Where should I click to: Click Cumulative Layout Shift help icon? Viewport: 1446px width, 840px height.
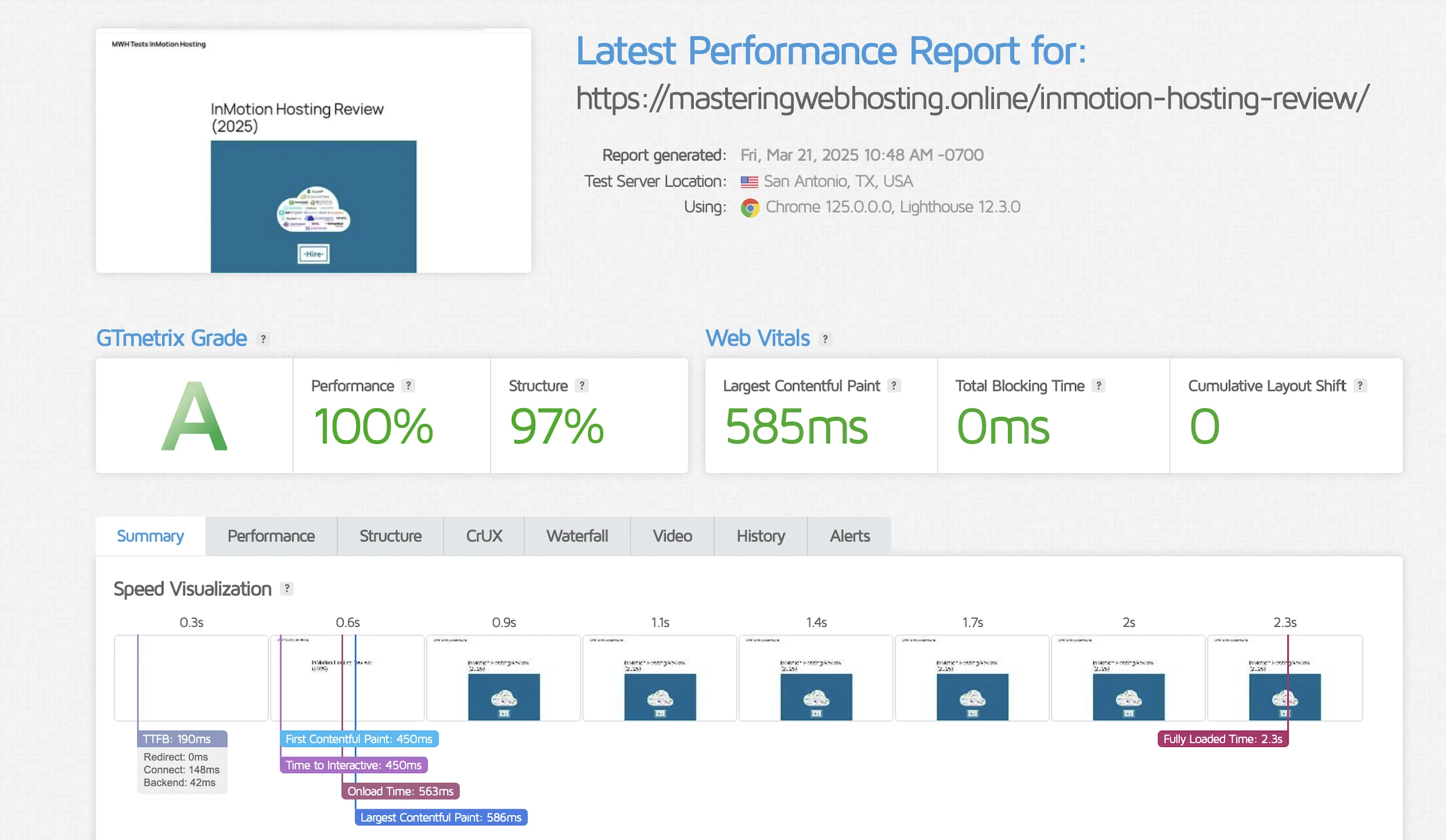(1360, 385)
